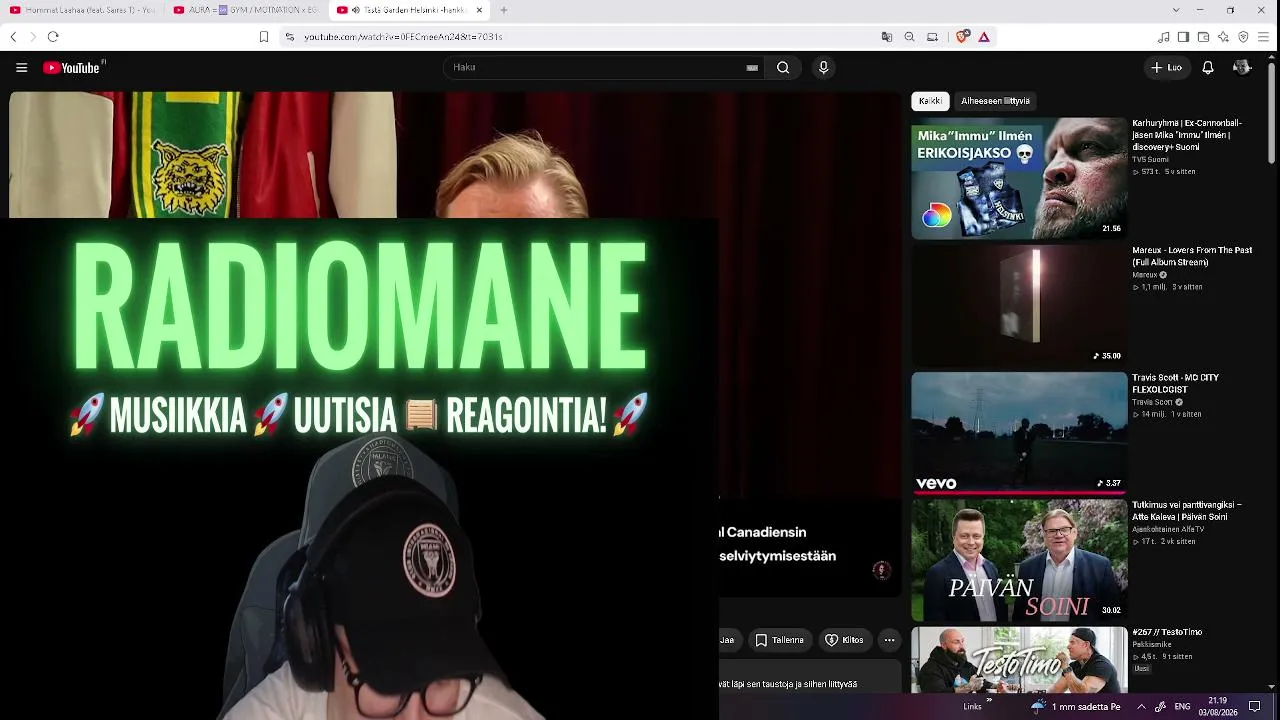Click the channel avatar in the video corner
Image resolution: width=1280 pixels, height=720 pixels.
pos(881,570)
